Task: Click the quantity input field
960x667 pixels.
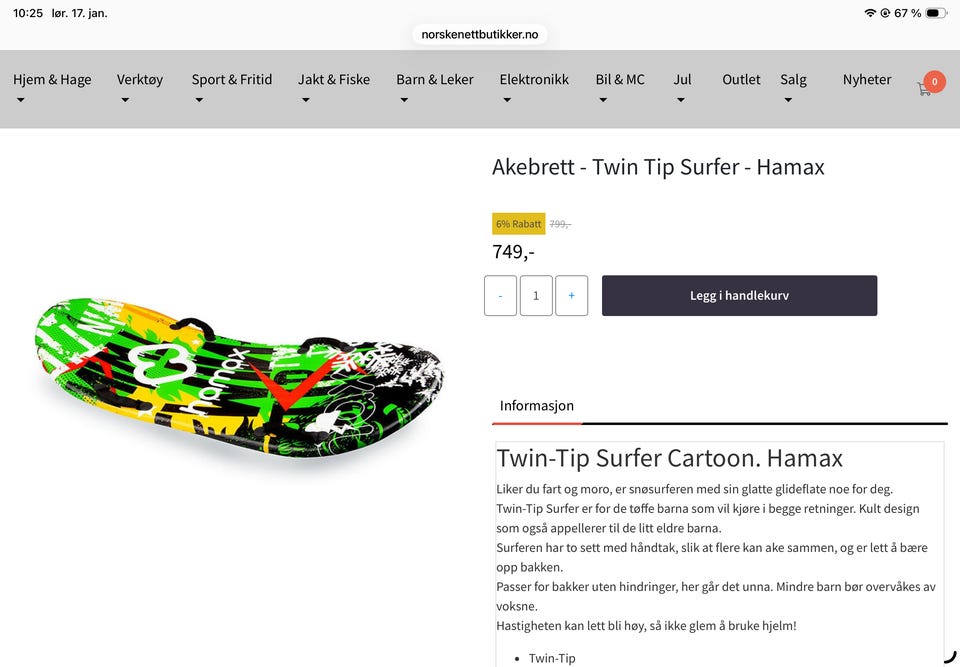Action: coord(536,295)
